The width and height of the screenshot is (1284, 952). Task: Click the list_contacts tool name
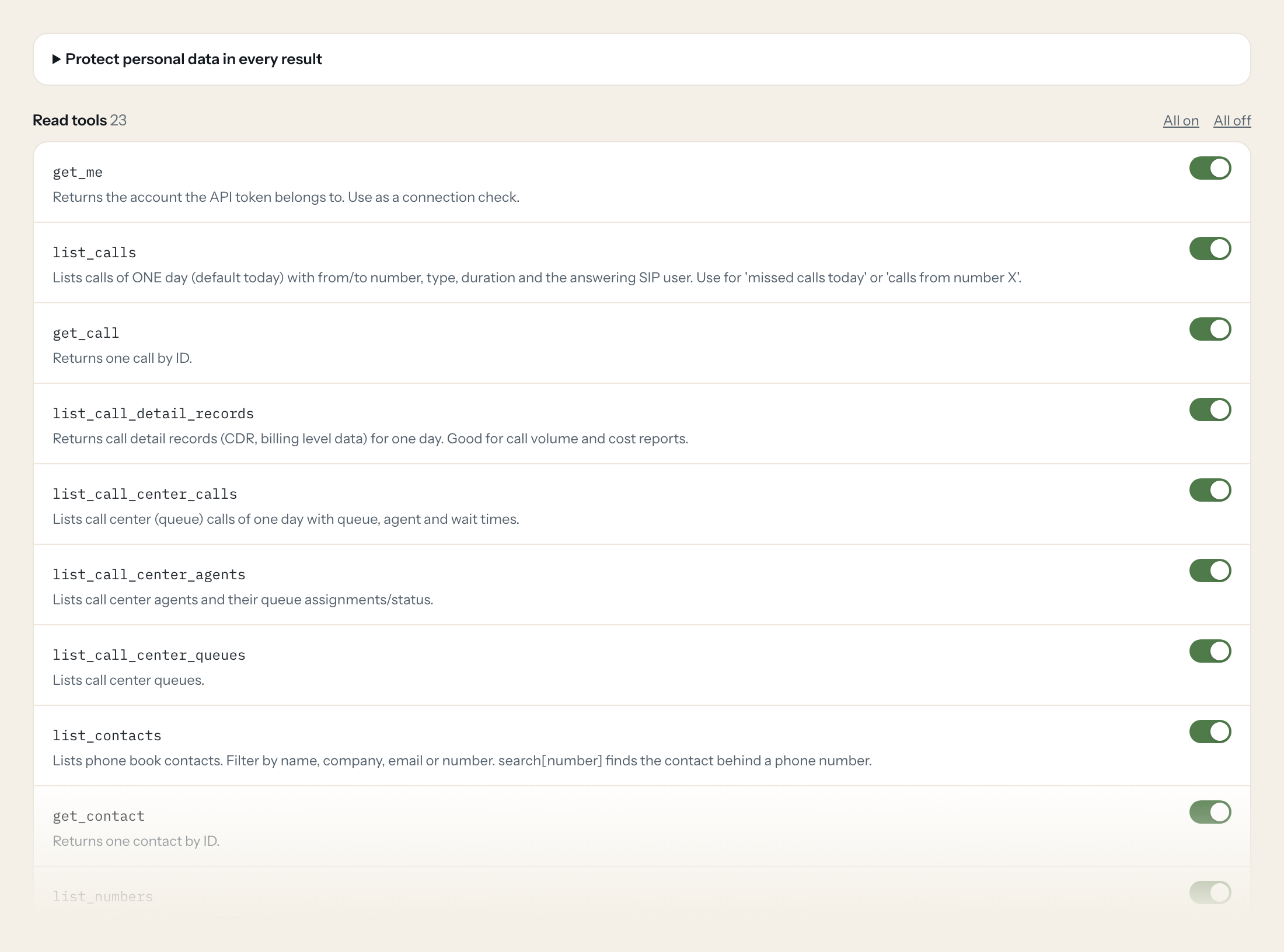[107, 736]
